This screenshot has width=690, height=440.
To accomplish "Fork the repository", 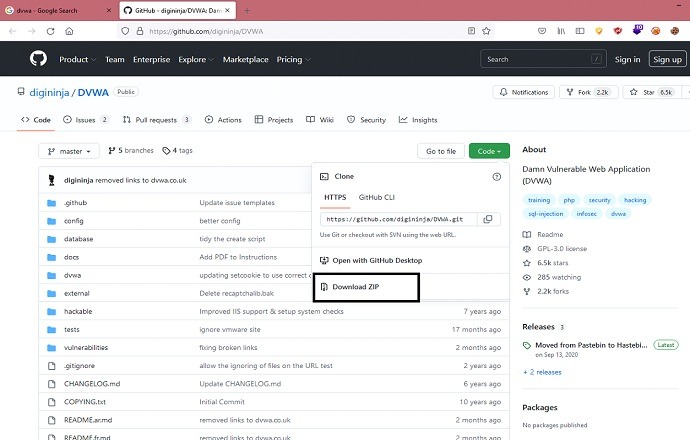I will (x=589, y=92).
